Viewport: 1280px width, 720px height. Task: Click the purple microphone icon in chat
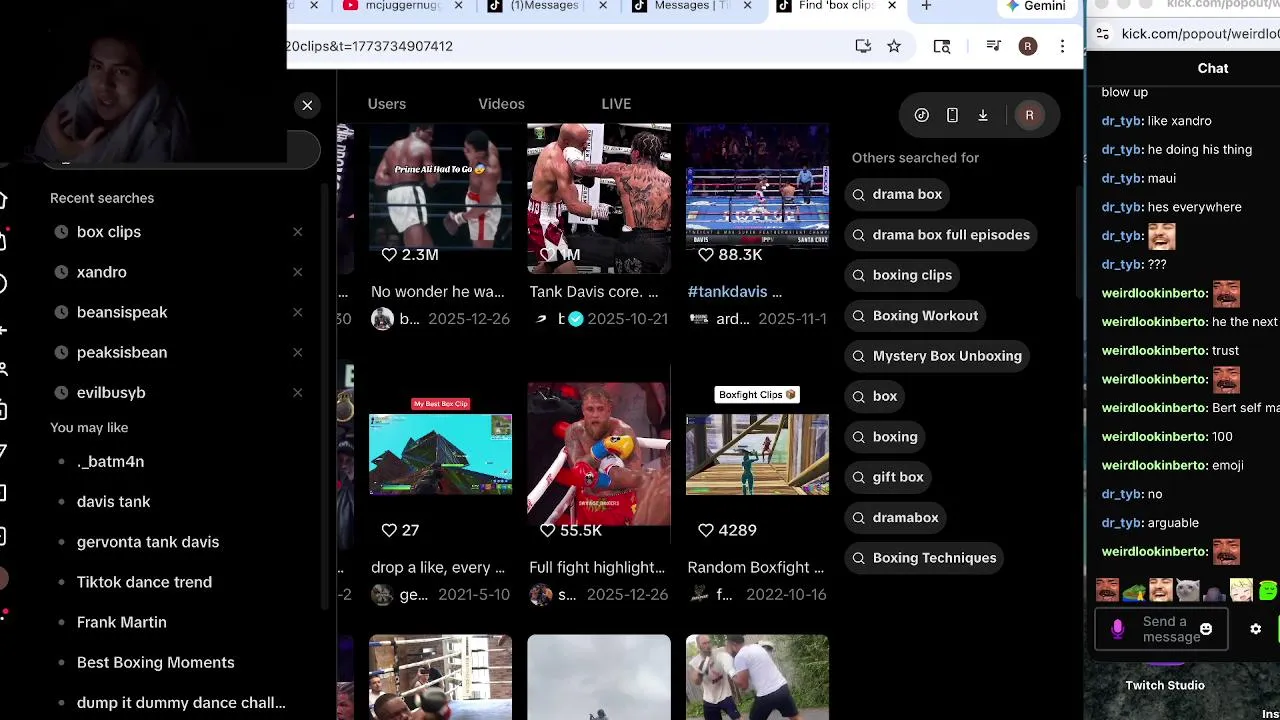(1118, 629)
